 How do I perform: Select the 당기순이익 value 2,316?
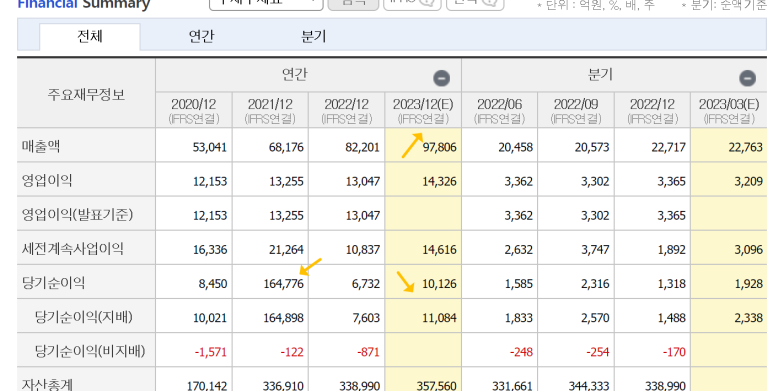[x=595, y=284]
